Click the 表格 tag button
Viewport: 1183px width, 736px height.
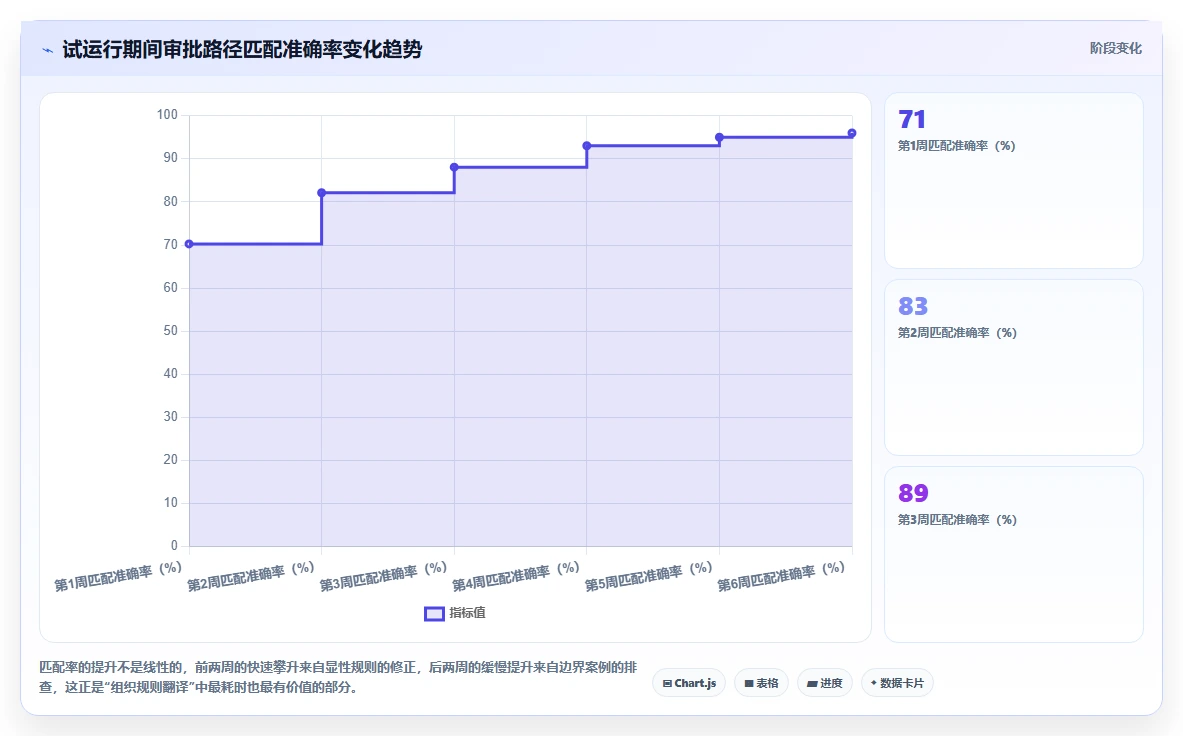click(x=761, y=683)
